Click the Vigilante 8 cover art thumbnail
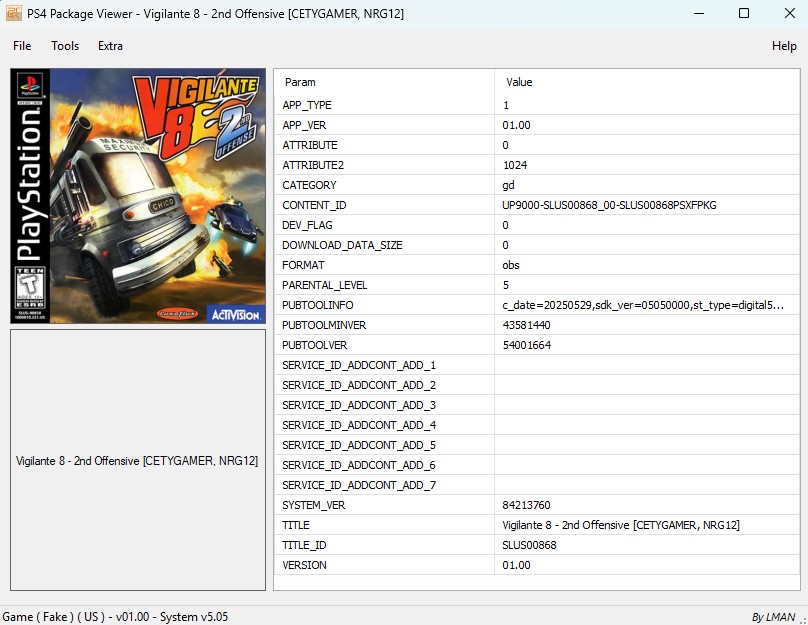This screenshot has height=625, width=808. click(x=138, y=196)
